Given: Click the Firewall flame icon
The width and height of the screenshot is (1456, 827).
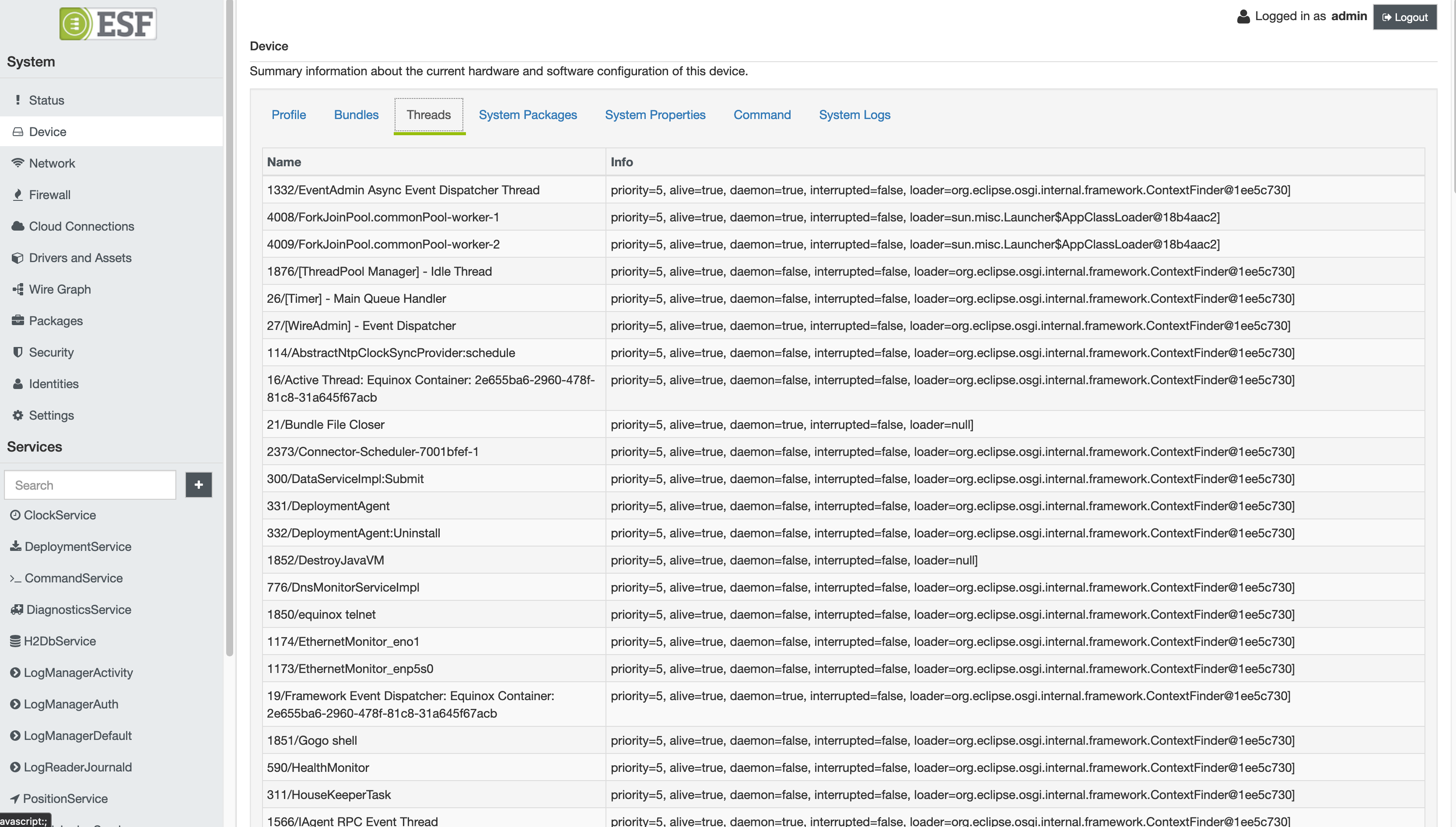Looking at the screenshot, I should [17, 195].
